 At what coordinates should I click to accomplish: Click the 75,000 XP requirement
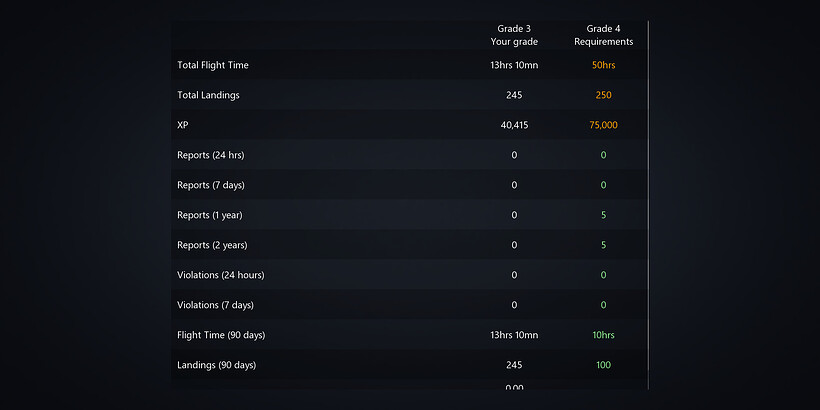tap(603, 125)
